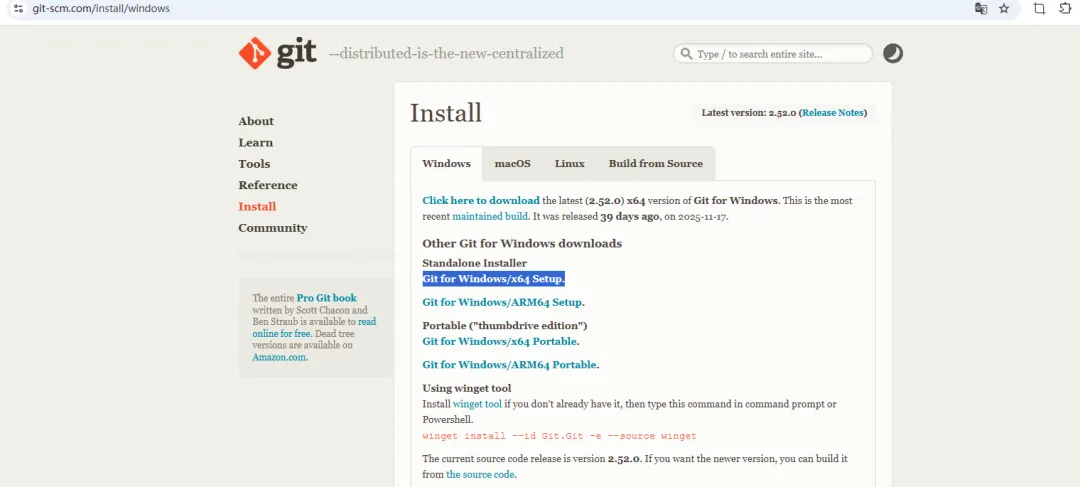
Task: Click the winget install command text
Action: click(x=559, y=436)
